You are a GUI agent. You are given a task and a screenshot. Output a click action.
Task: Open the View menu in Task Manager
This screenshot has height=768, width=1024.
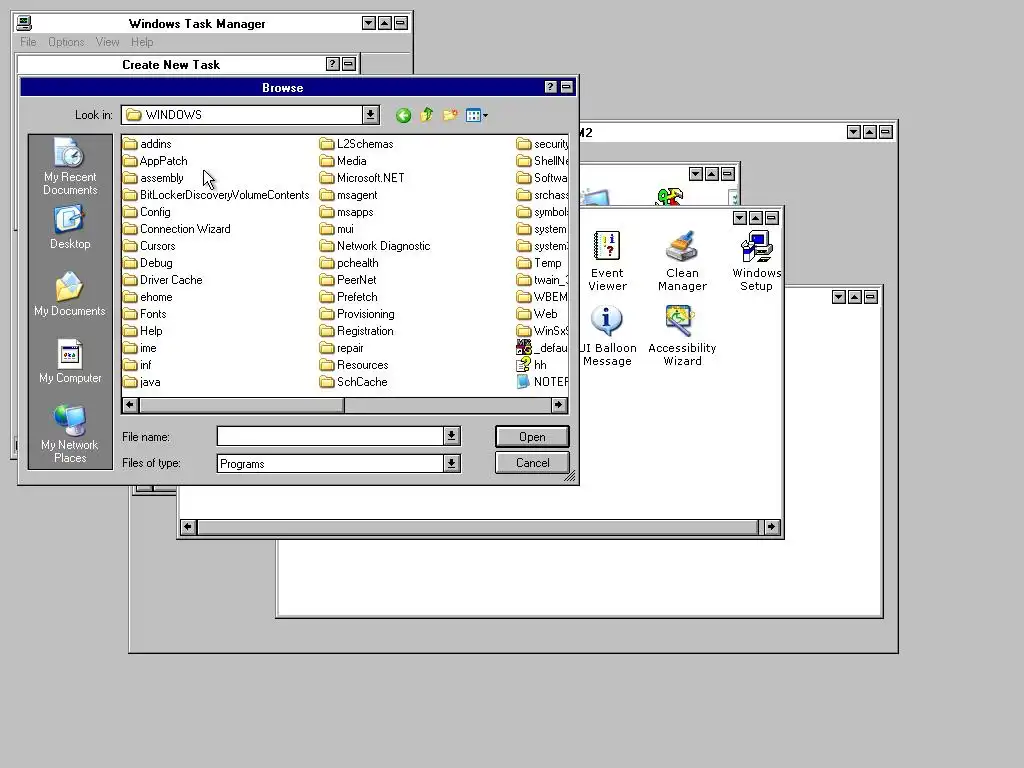pyautogui.click(x=107, y=42)
